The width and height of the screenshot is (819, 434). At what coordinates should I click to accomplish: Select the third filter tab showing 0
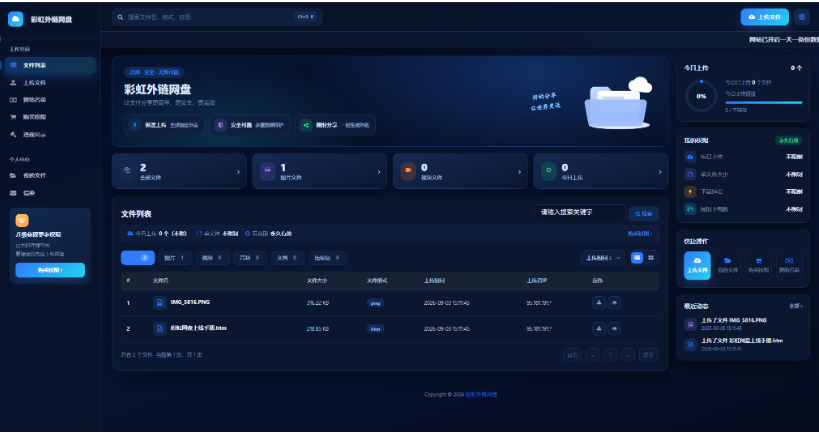coord(213,258)
